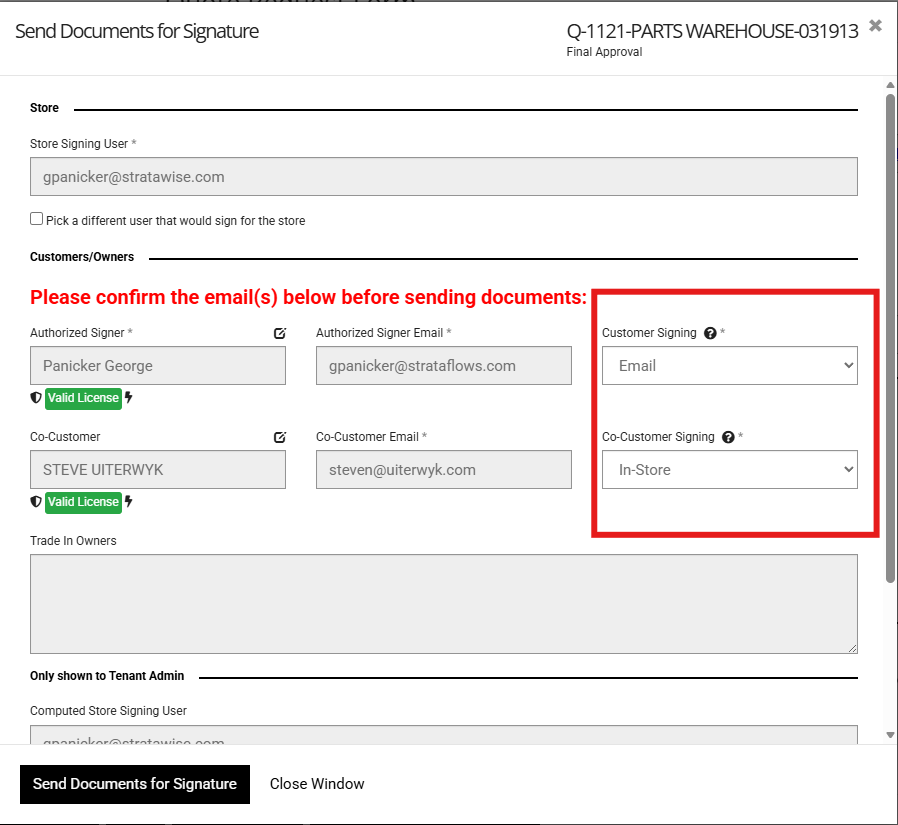Click the lightning bolt icon under STEVE UITERWYK
The height and width of the screenshot is (825, 898).
(129, 502)
